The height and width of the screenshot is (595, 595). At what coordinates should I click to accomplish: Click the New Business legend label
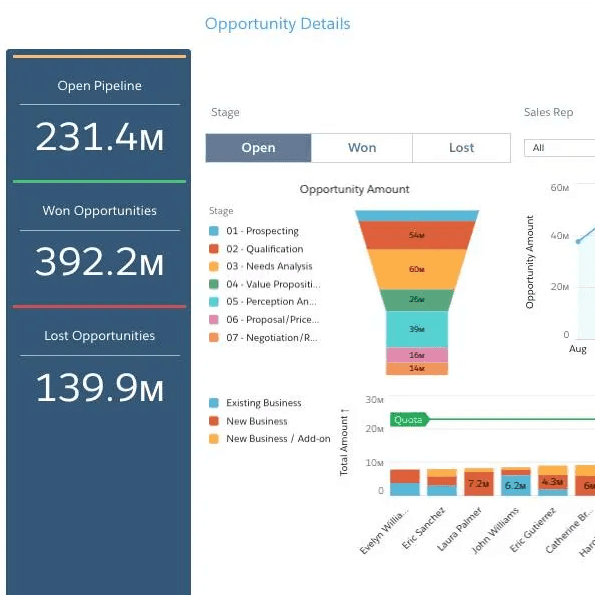[257, 421]
